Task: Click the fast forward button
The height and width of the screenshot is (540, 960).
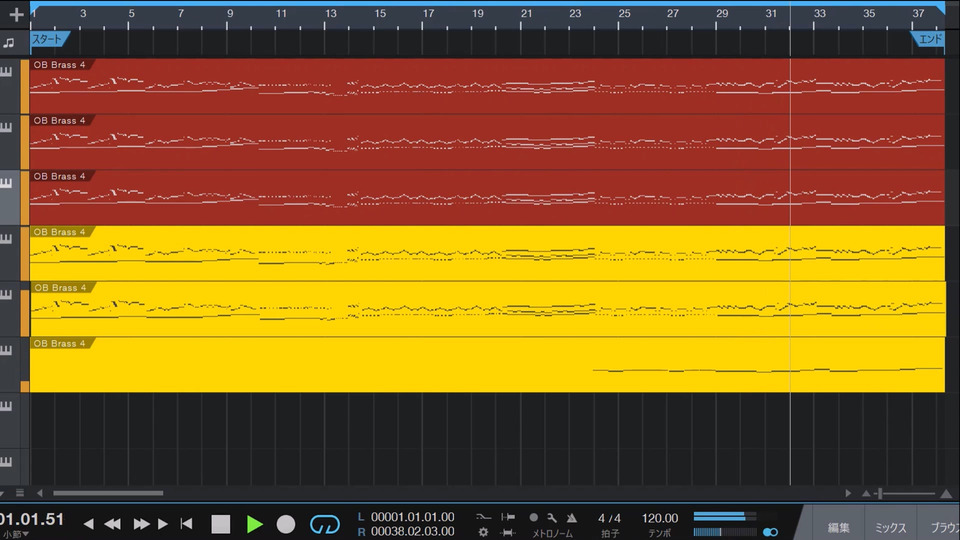Action: tap(141, 523)
